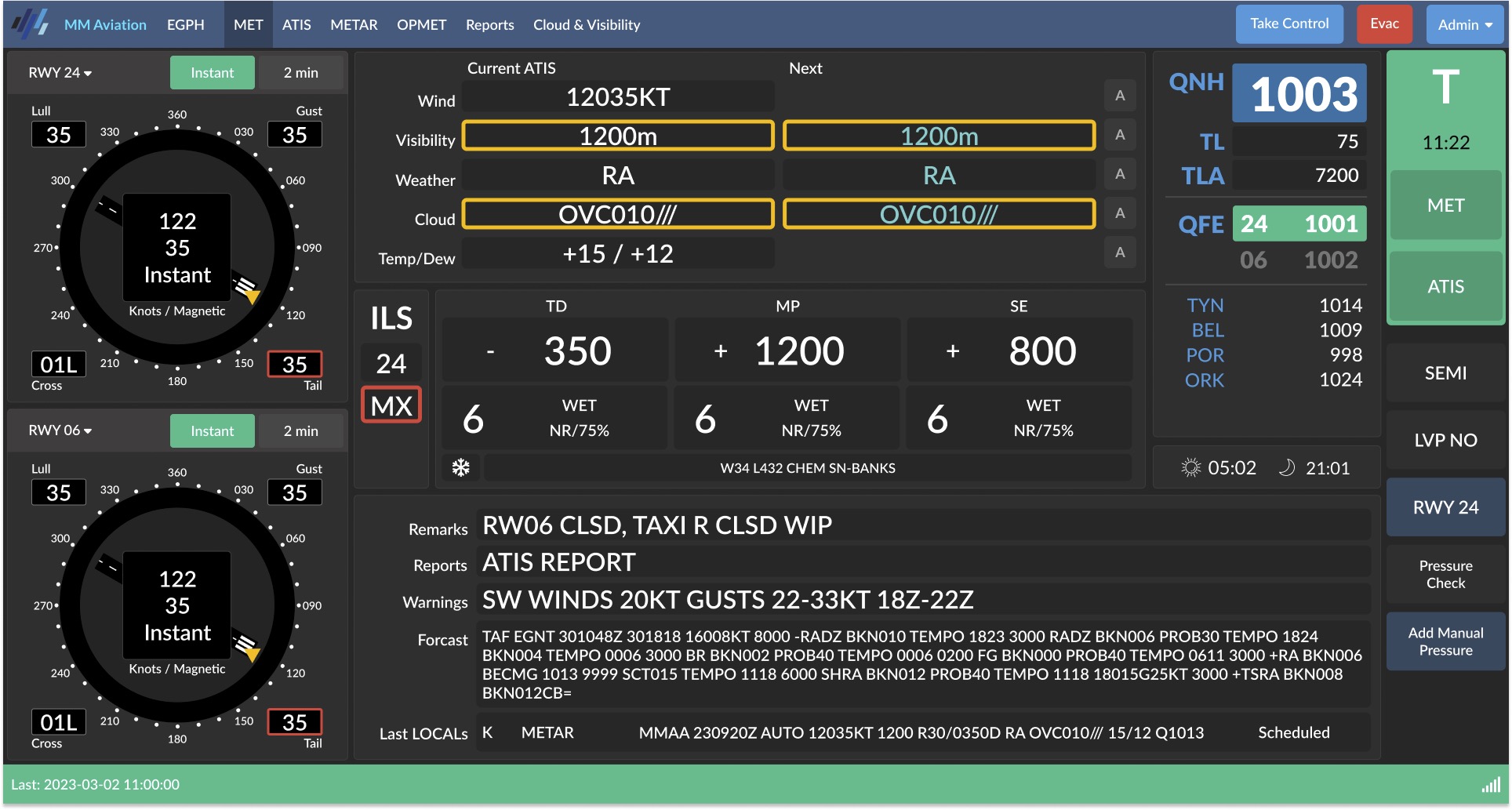Viewport: 1512px width, 810px height.
Task: Enable Instant mode for RWY 24 wind
Action: pos(212,73)
